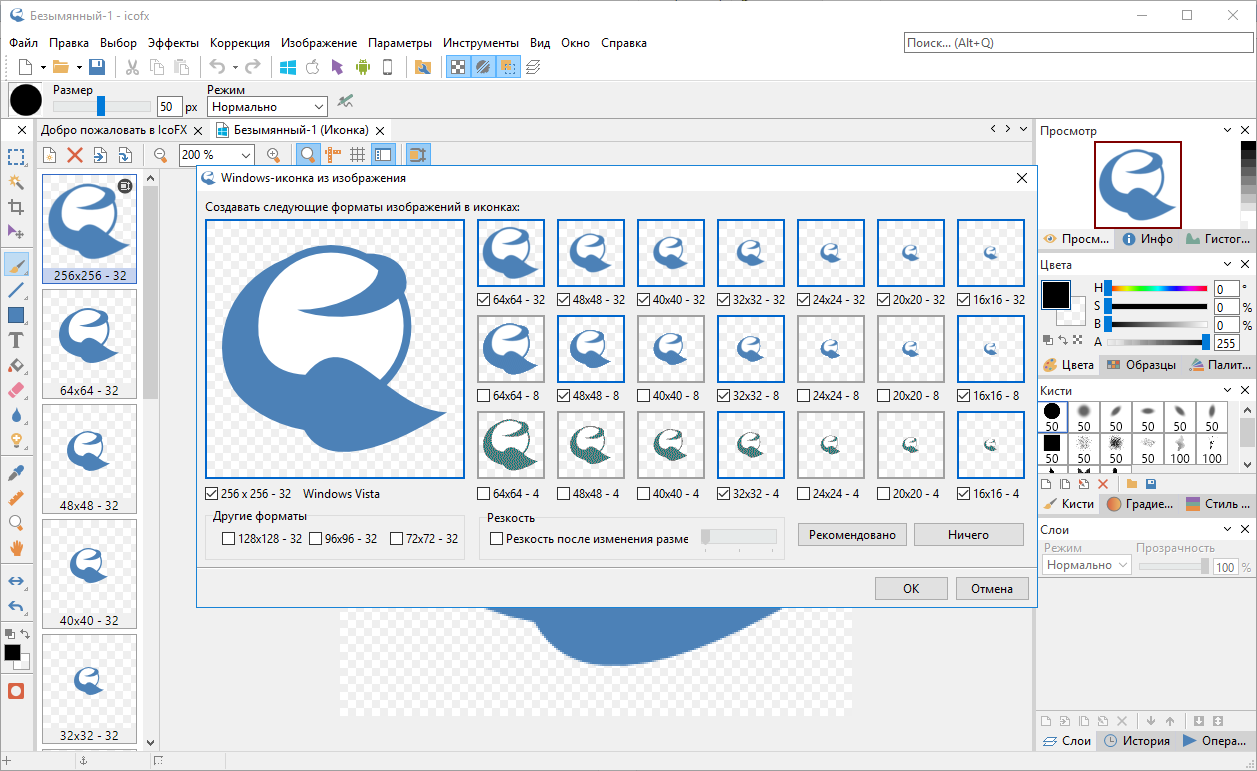Select the rectangular selection tool
1257x771 pixels.
(x=16, y=157)
